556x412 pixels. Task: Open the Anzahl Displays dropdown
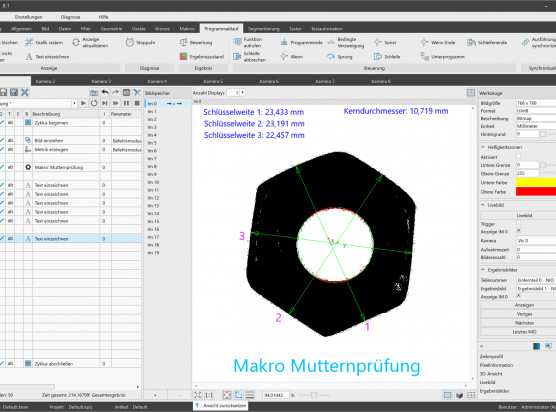coord(243,93)
